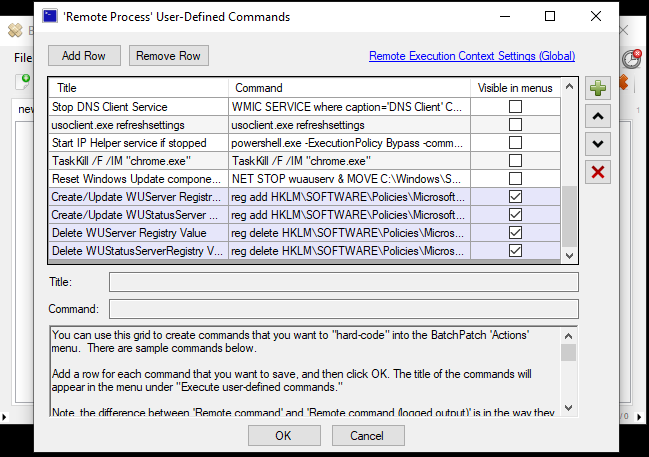
Task: Select 'Start IP Helper service if stopped' cell
Action: point(138,143)
